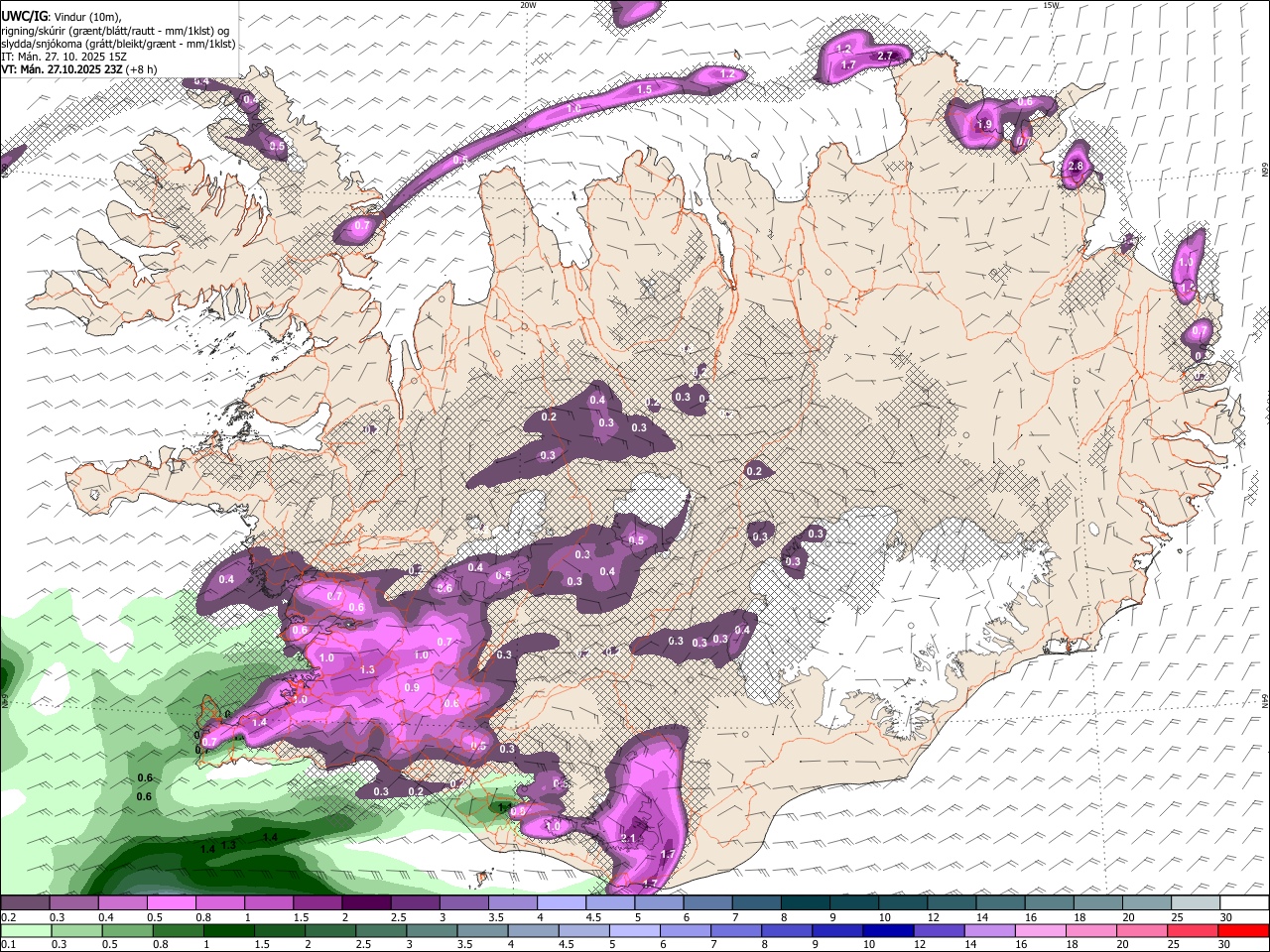Click the 1.5 number label under the upper legend
Viewport: 1270px width, 952px height.
302,917
